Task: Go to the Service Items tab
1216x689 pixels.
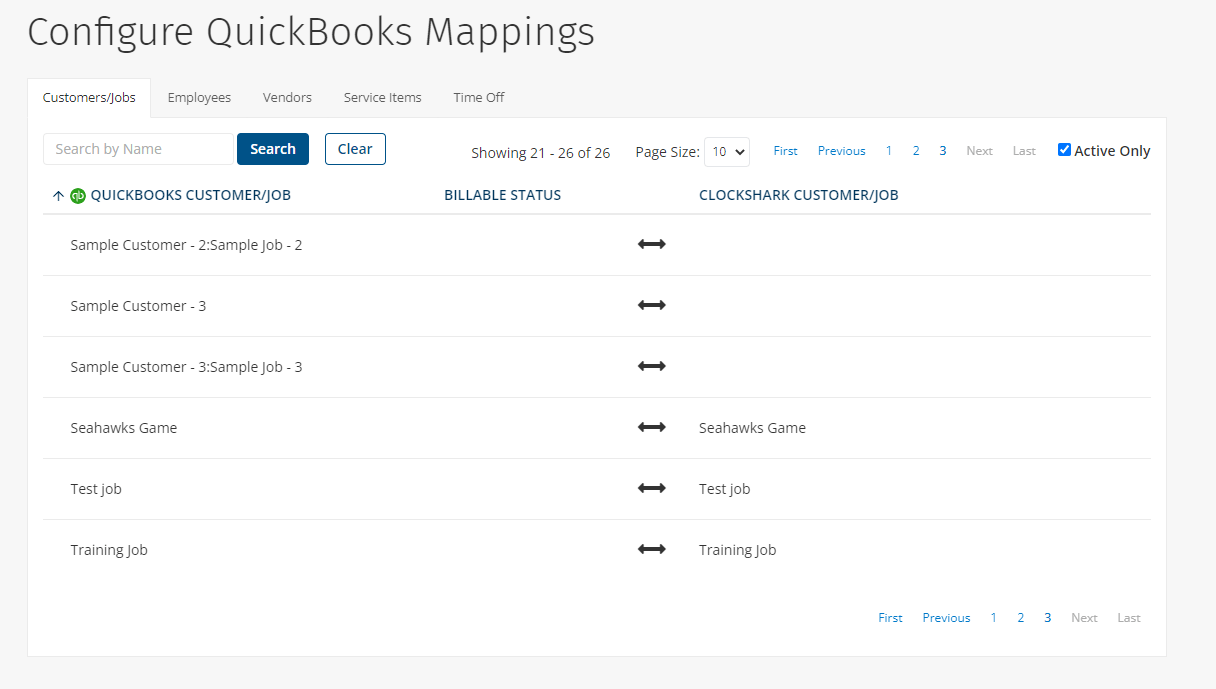Action: pos(383,98)
